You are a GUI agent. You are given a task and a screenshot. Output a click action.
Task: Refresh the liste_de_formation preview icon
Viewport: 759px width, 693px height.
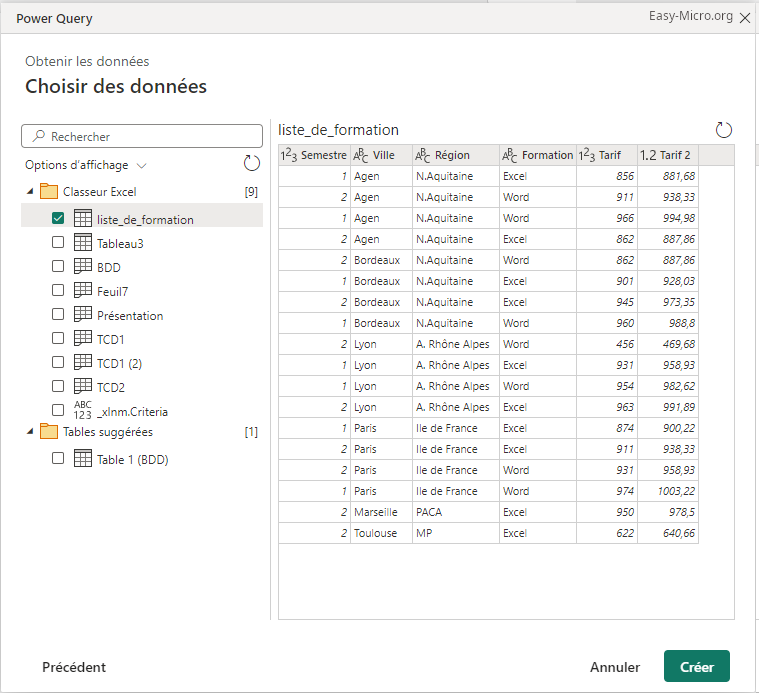[724, 130]
